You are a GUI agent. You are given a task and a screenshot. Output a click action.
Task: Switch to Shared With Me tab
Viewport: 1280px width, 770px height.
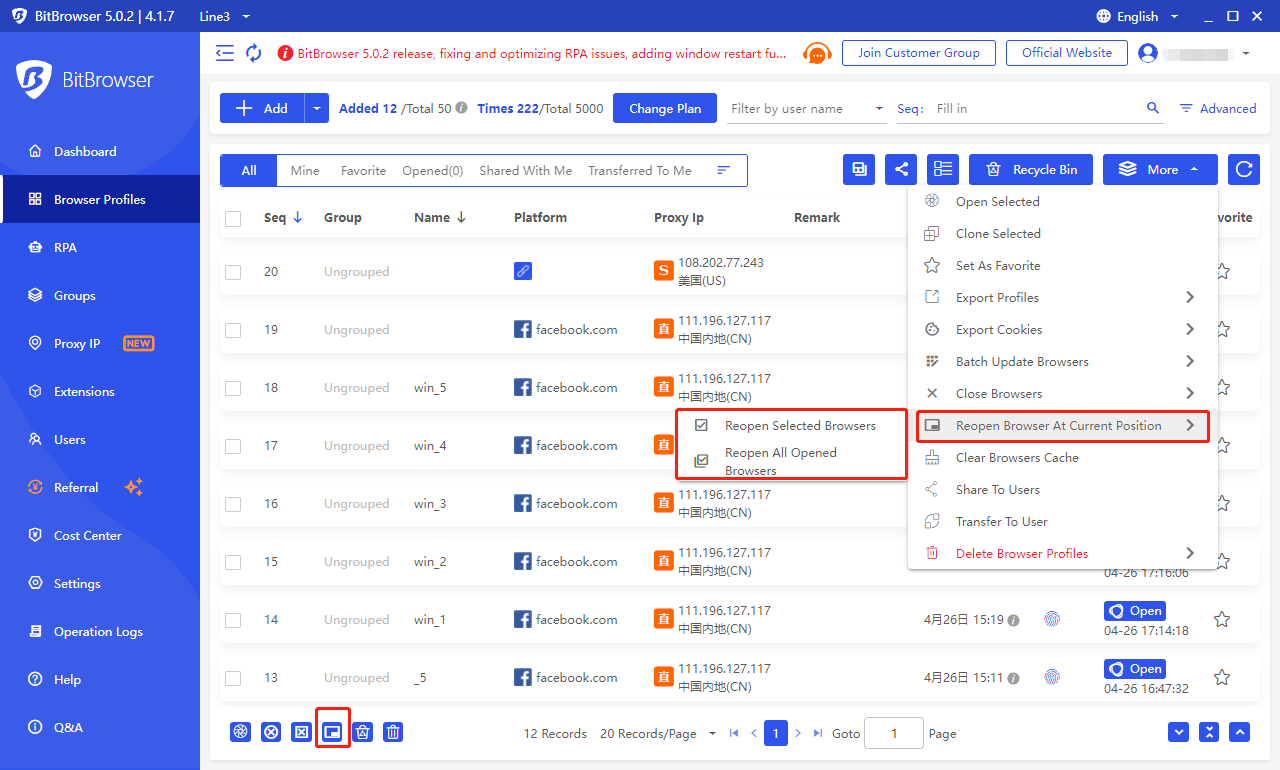coord(526,171)
